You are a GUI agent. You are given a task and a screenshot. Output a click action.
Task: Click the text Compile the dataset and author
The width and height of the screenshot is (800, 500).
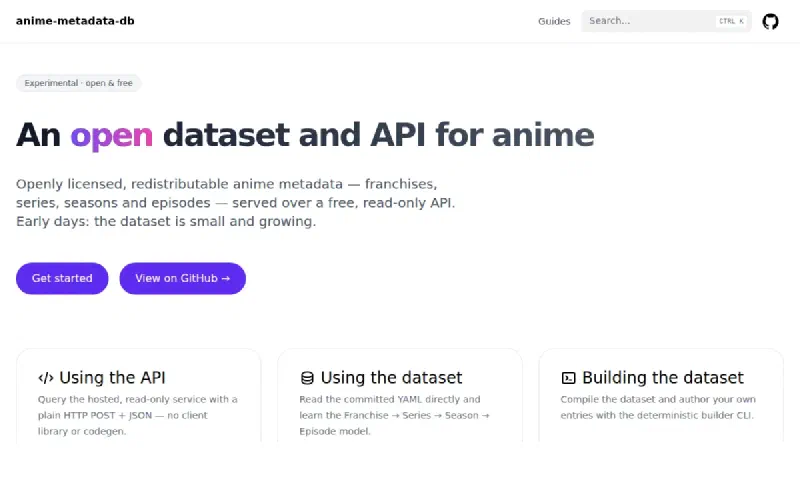(x=636, y=399)
